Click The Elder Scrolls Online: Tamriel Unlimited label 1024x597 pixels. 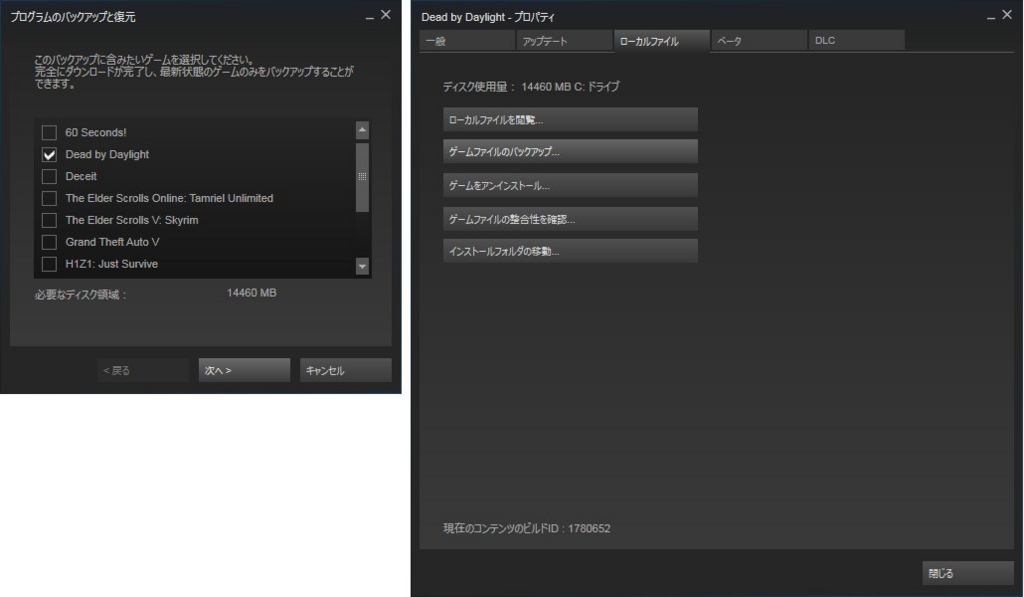[x=169, y=198]
